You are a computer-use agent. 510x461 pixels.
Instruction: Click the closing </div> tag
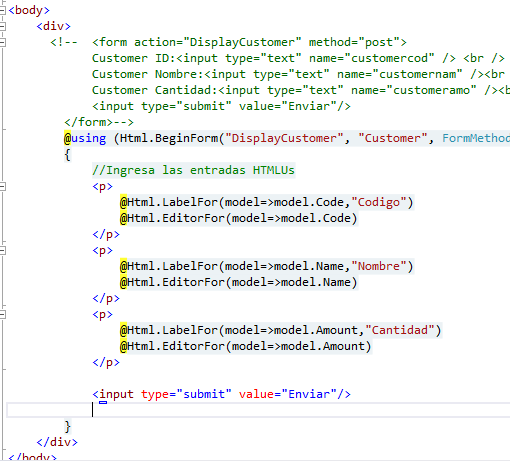click(57, 442)
